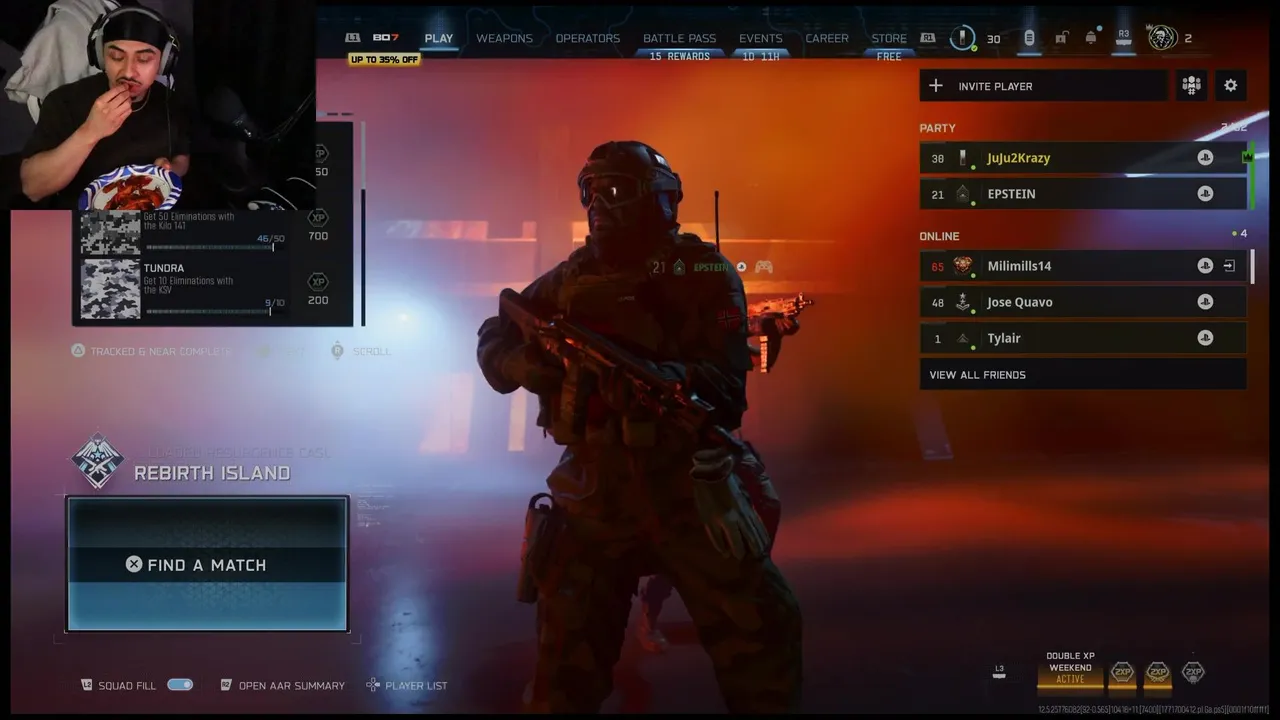Open the groups icon next to Invite Player
This screenshot has height=720, width=1280.
pos(1191,86)
